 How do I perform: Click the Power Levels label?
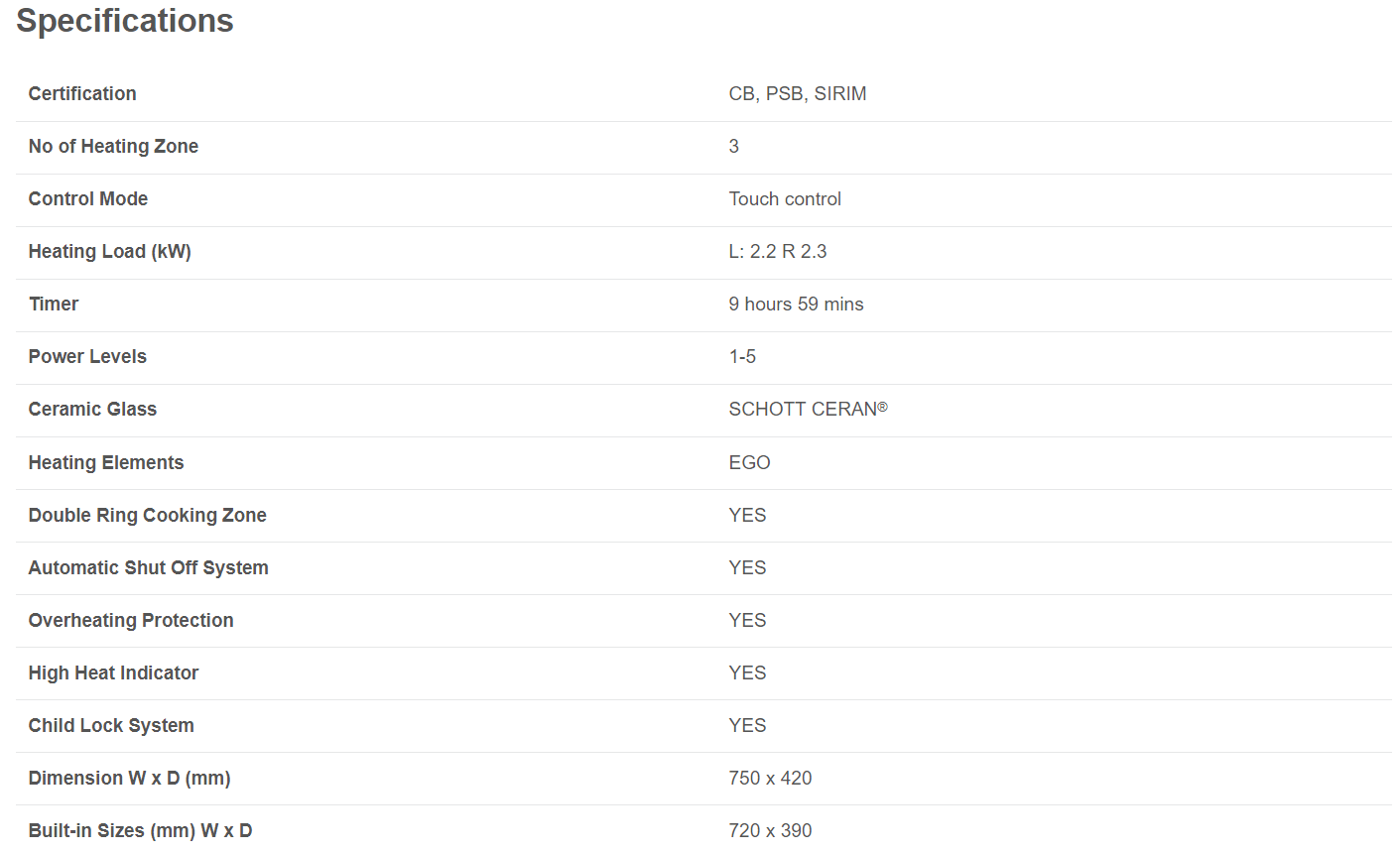87,356
